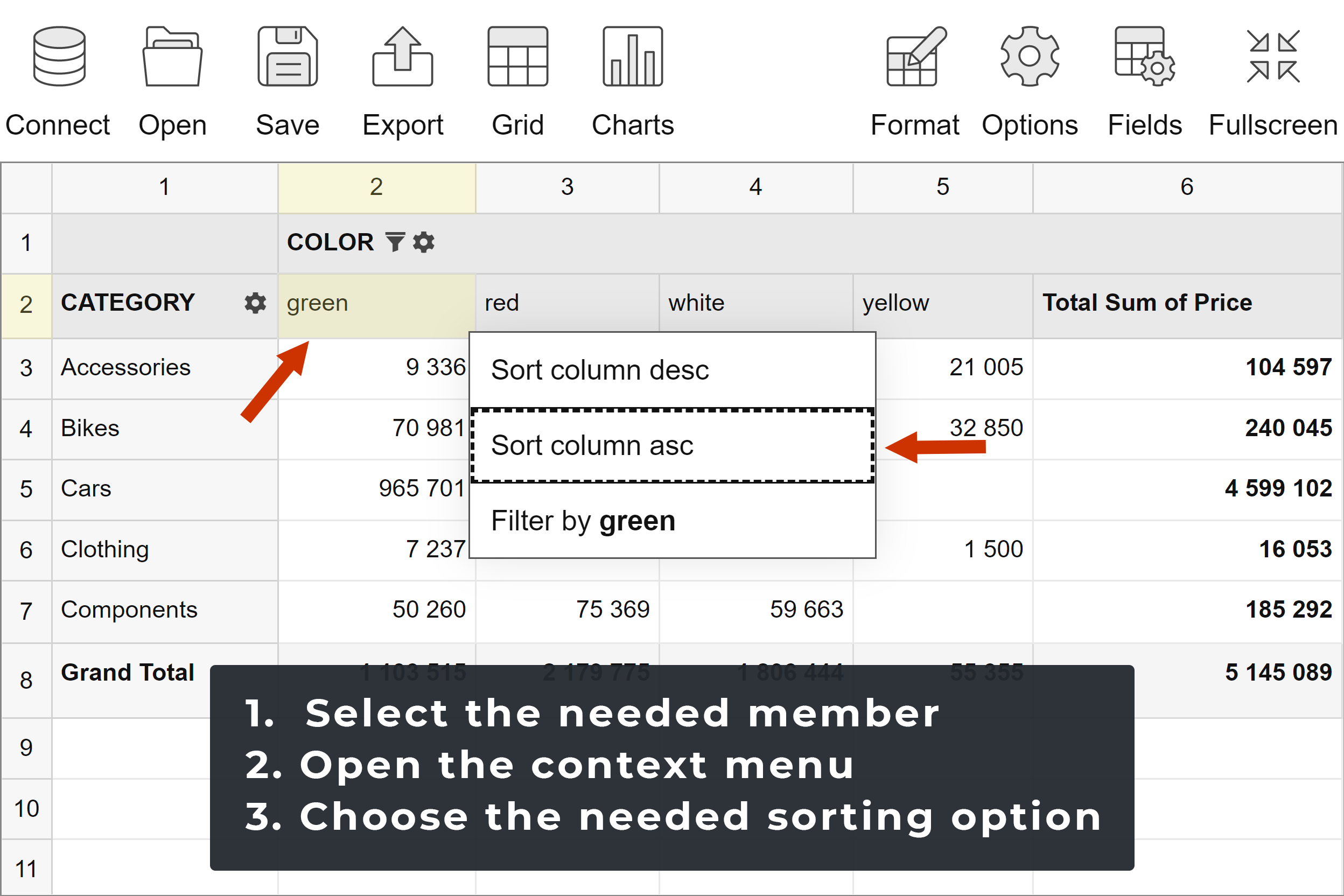Viewport: 1344px width, 896px height.
Task: Switch to Grid view icon
Action: pos(517,57)
